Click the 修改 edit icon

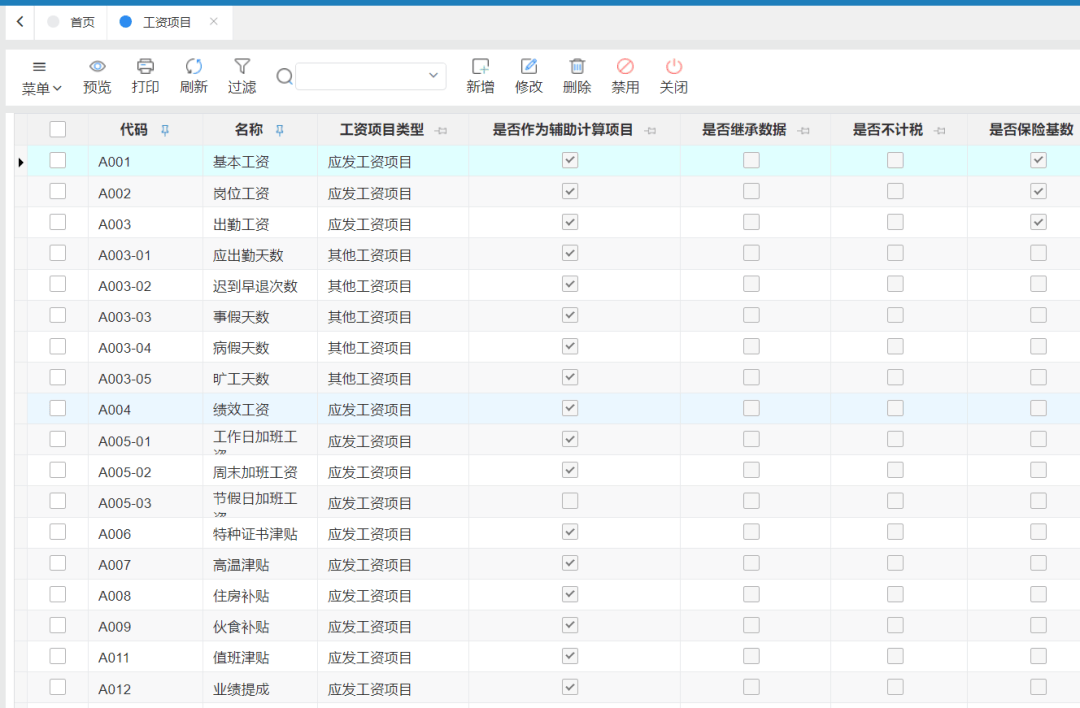pos(529,67)
